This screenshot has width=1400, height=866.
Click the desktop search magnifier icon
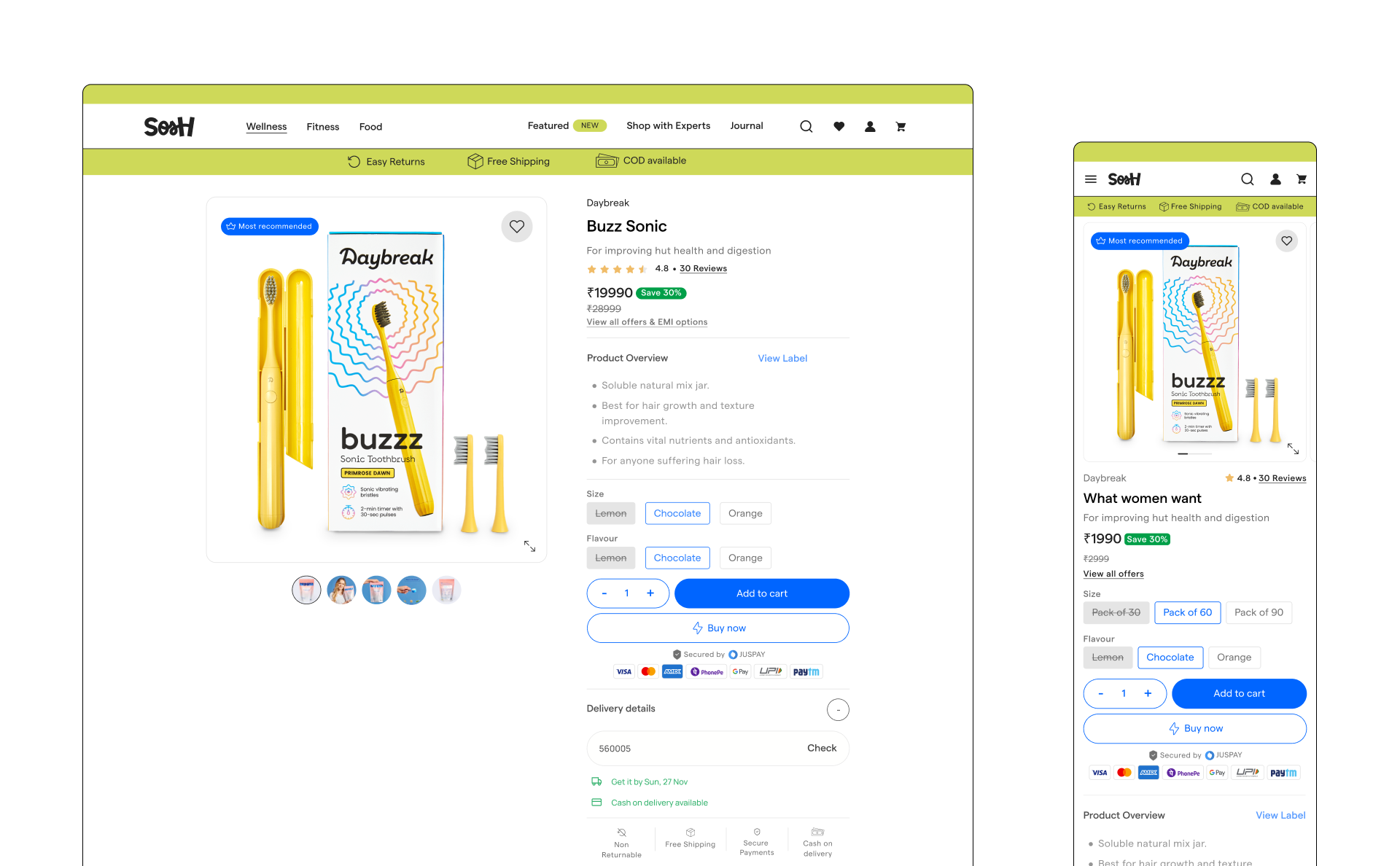[x=806, y=127]
